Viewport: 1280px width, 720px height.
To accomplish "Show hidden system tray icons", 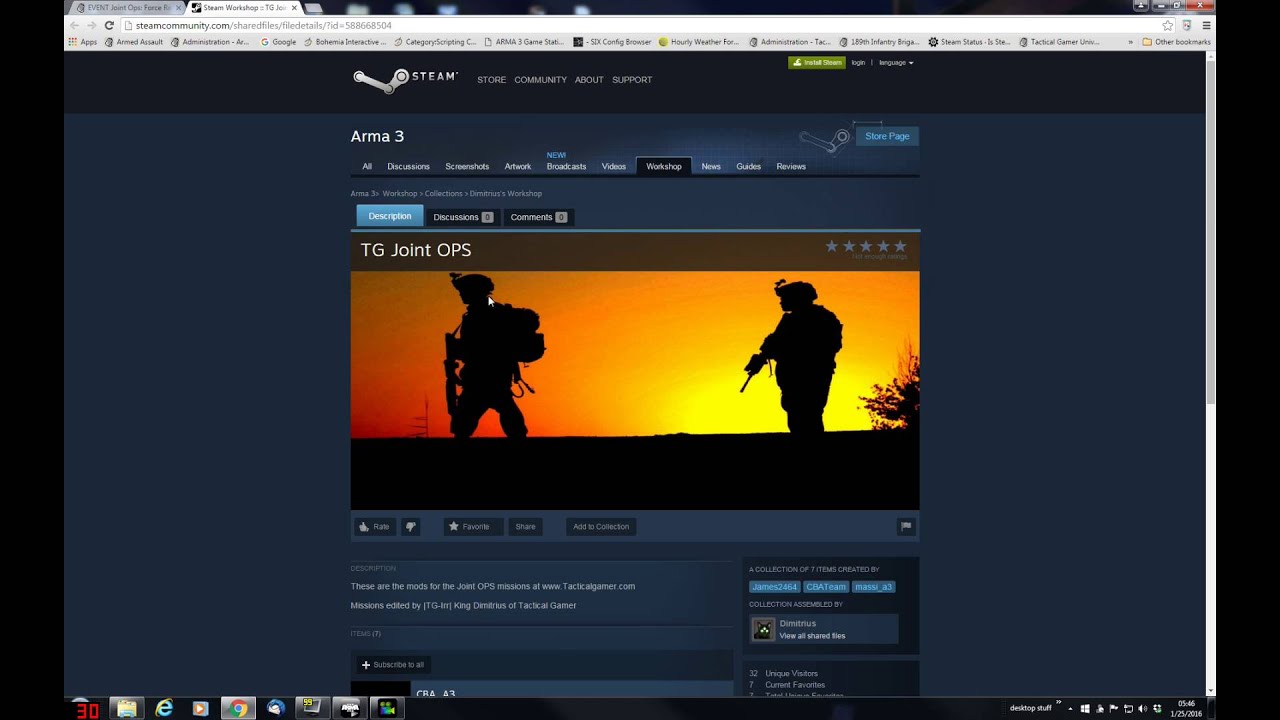I will (1070, 708).
